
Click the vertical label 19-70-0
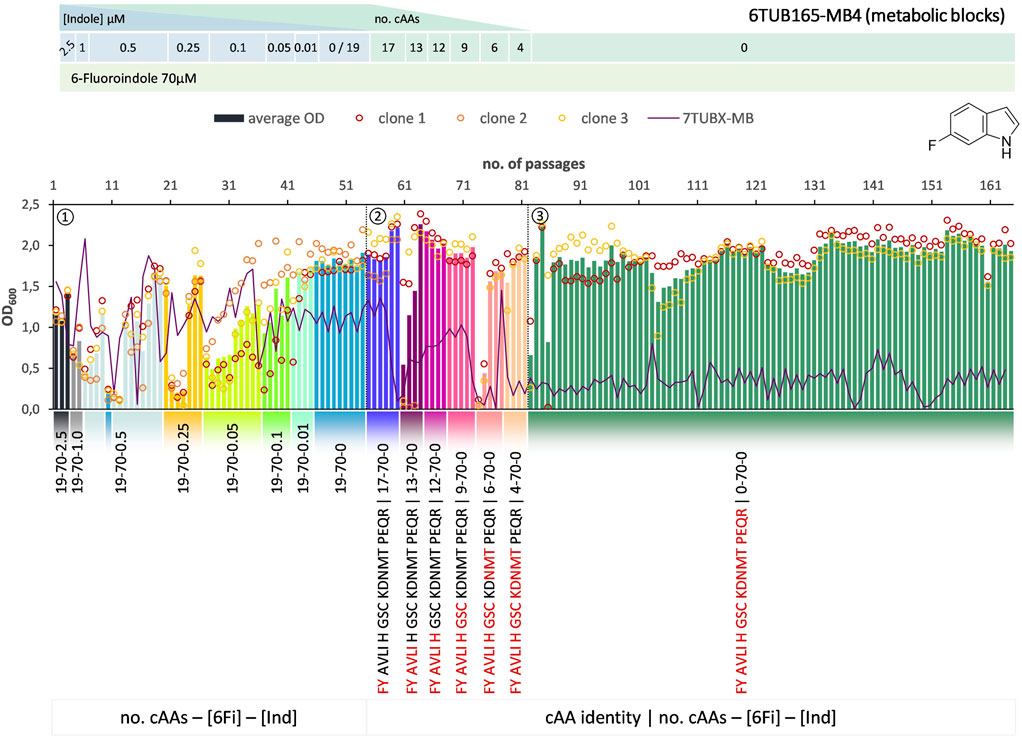coord(340,469)
